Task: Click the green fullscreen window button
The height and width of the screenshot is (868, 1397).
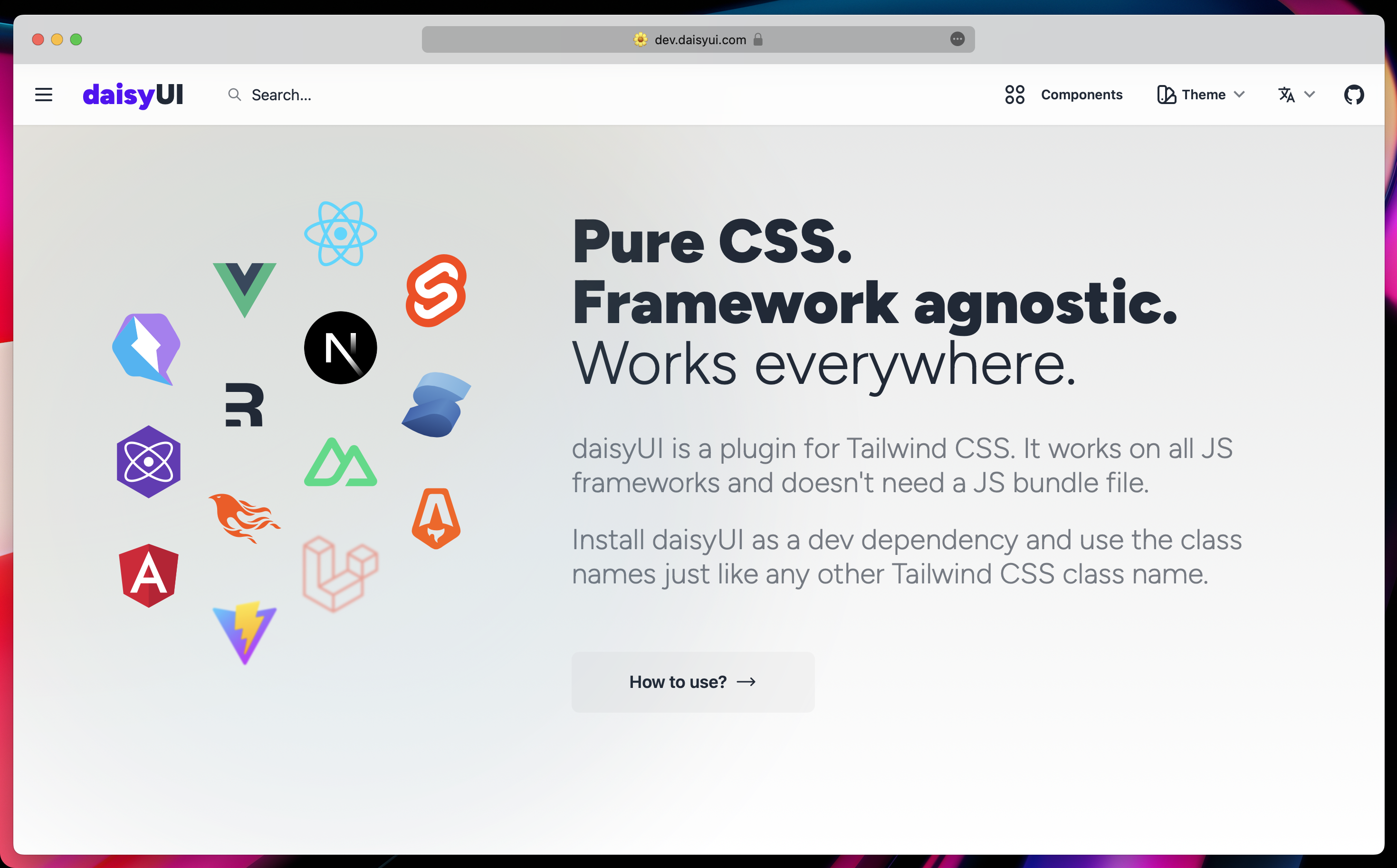Action: point(76,39)
